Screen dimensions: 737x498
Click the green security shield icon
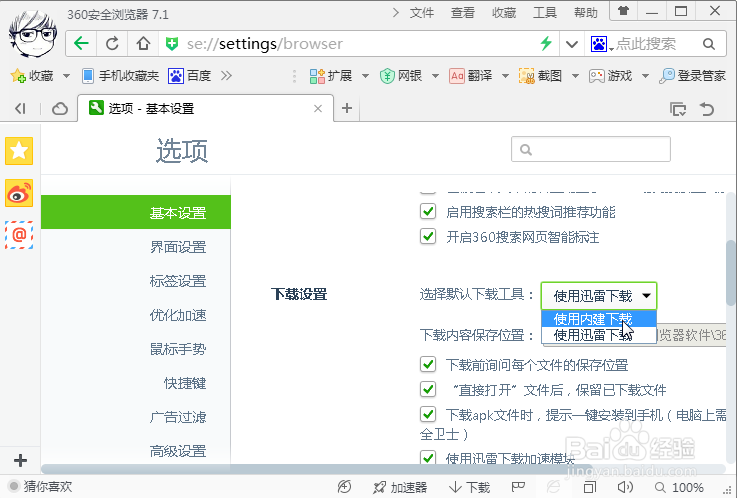172,44
